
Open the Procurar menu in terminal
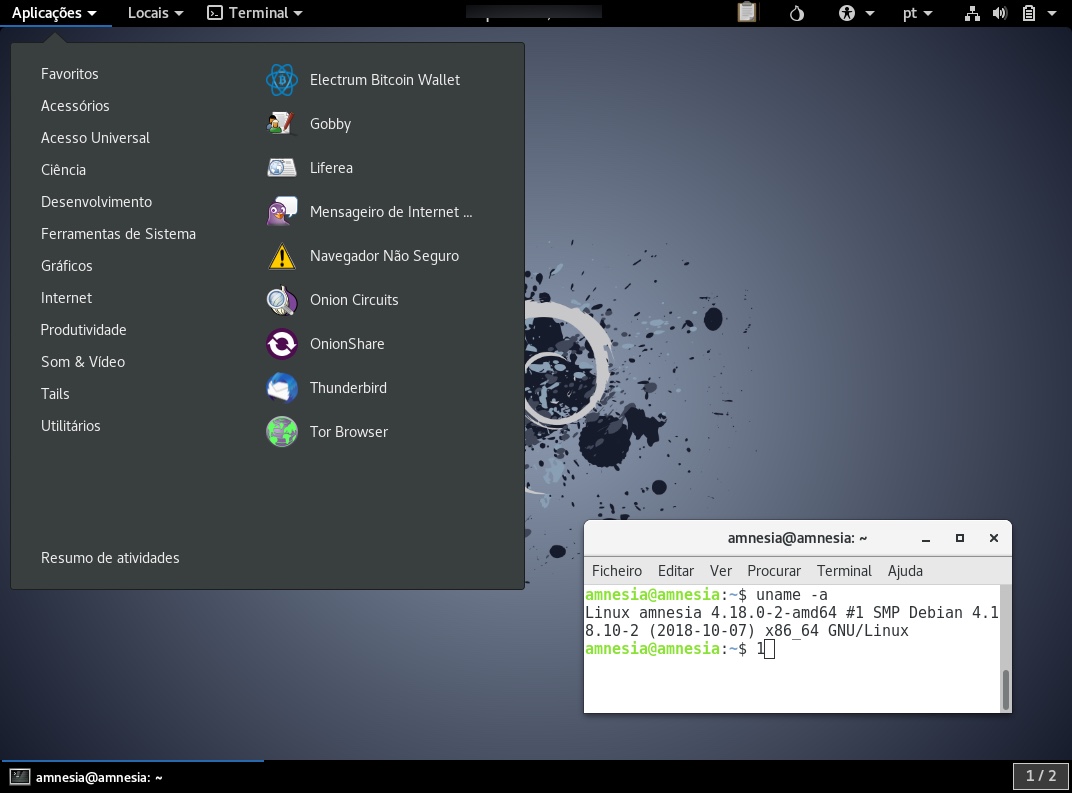coord(774,571)
